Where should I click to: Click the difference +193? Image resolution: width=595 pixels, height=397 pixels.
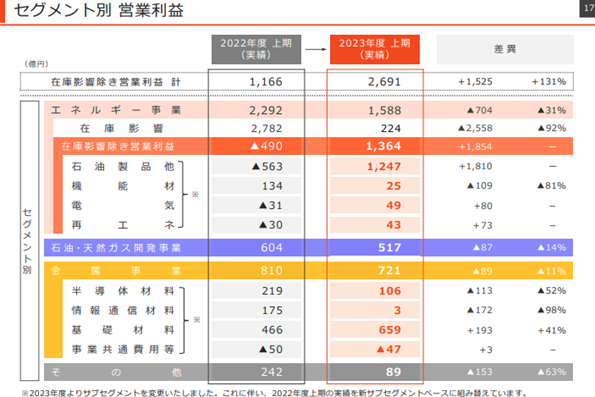480,331
